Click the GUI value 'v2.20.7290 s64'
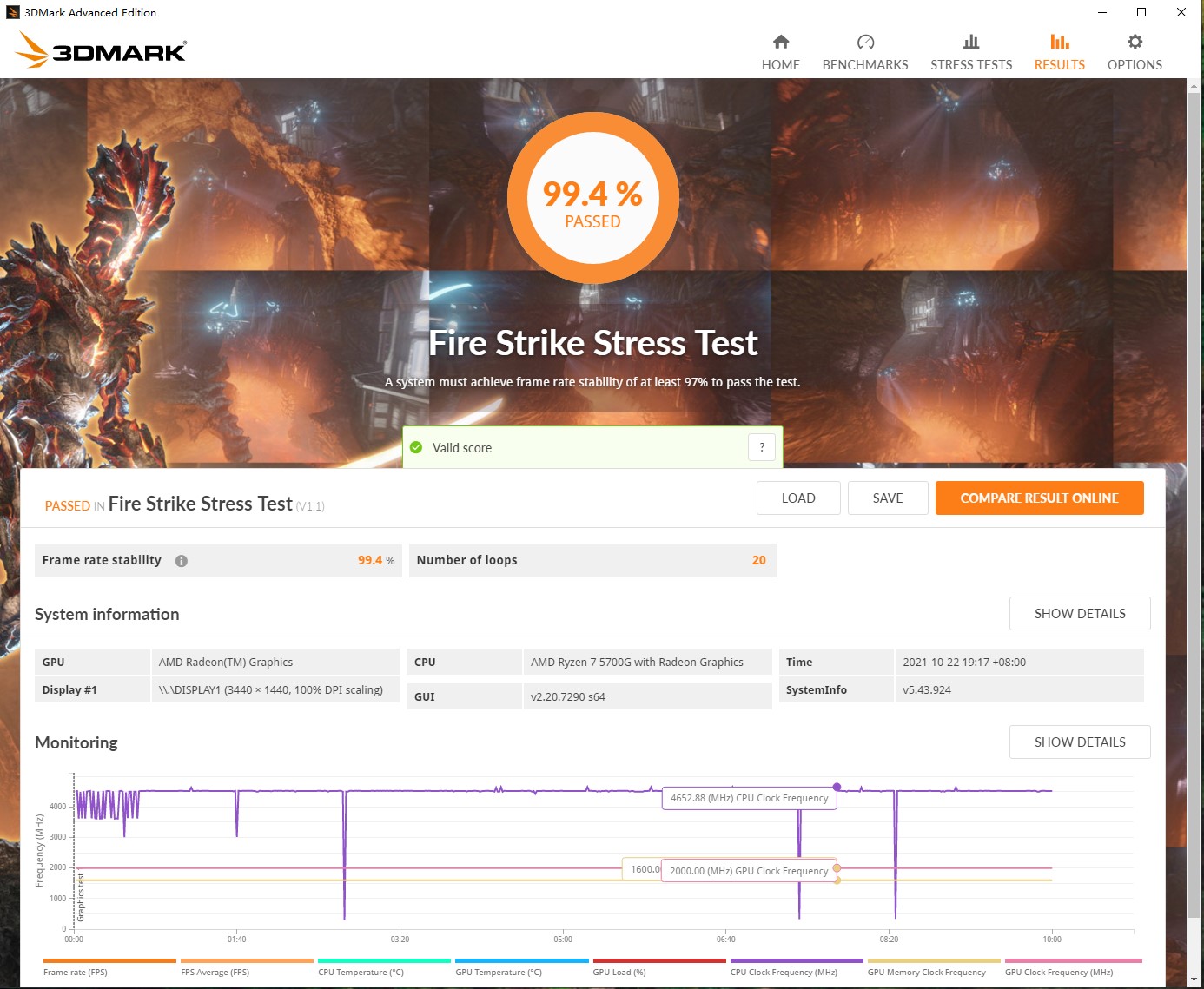1204x989 pixels. pos(568,696)
